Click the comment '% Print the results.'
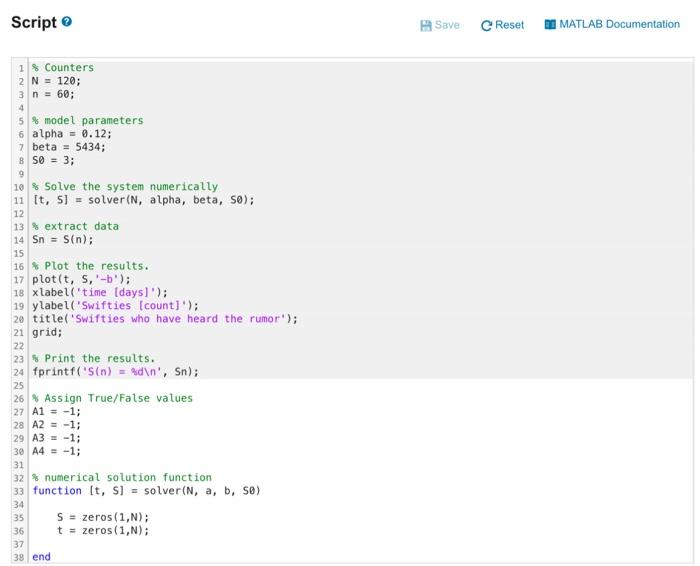Screen dimensions: 700x566 tap(93, 358)
